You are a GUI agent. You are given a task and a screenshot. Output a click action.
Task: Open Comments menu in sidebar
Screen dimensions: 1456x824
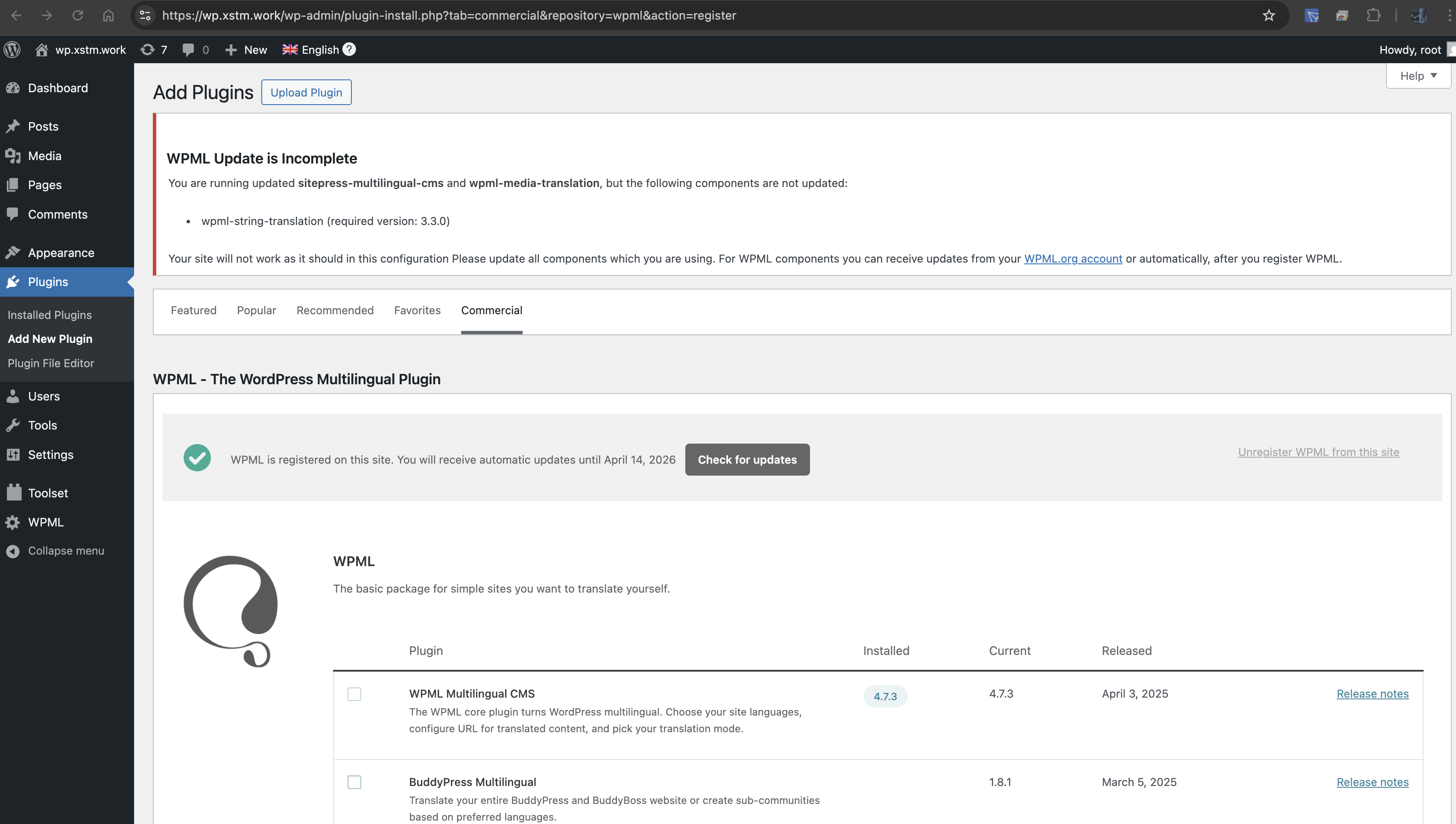click(x=67, y=214)
